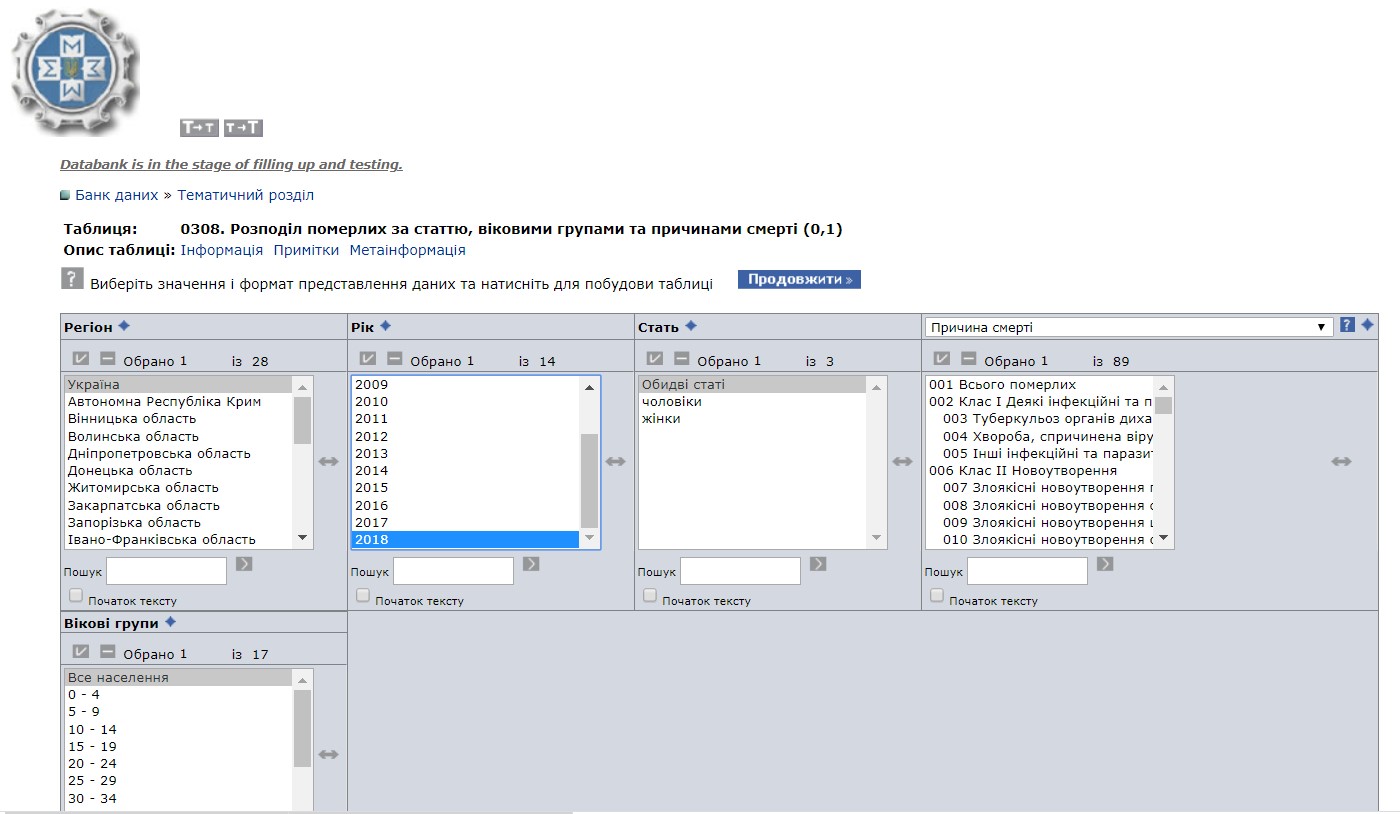1400x814 pixels.
Task: Select all values in Регіон list
Action: tap(81, 359)
